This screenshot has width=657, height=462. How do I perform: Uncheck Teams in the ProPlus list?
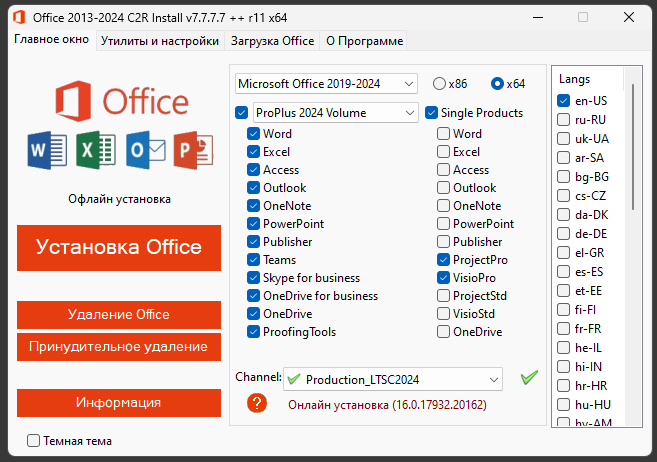(254, 260)
